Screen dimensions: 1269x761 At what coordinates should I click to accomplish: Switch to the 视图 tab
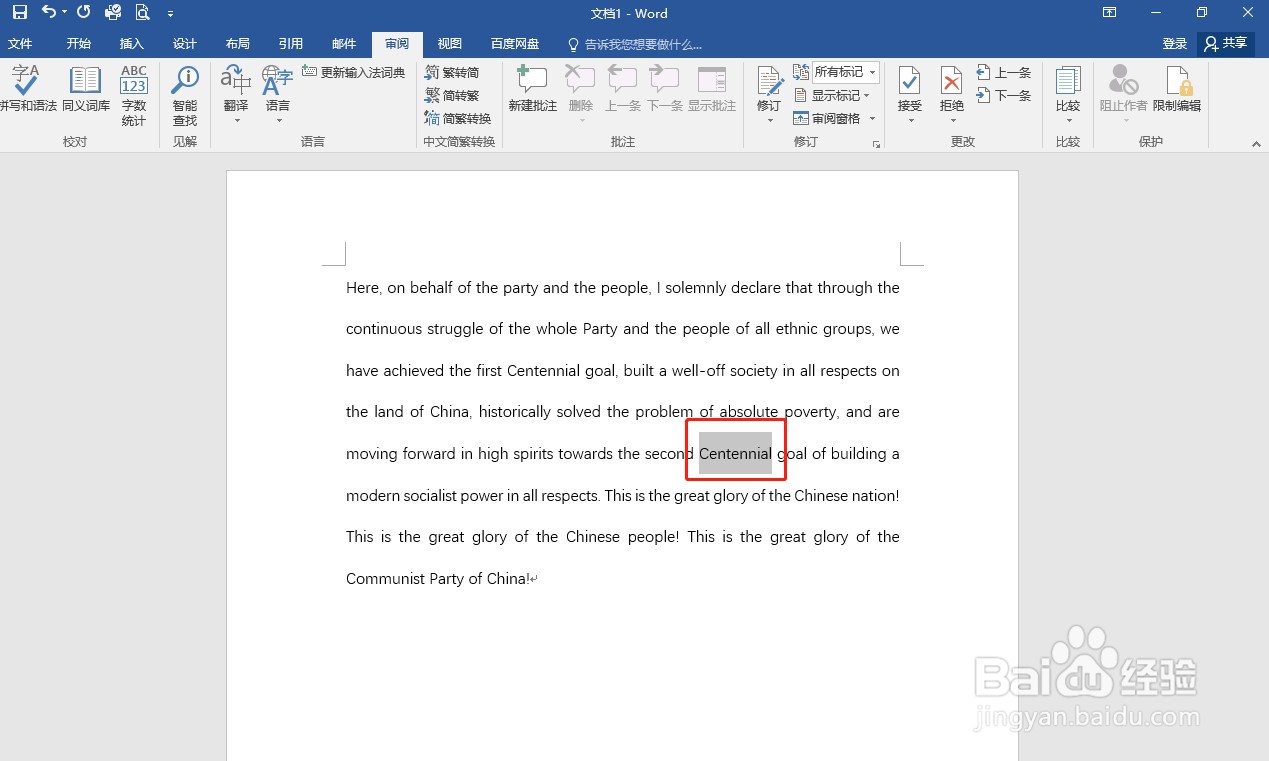pos(450,44)
